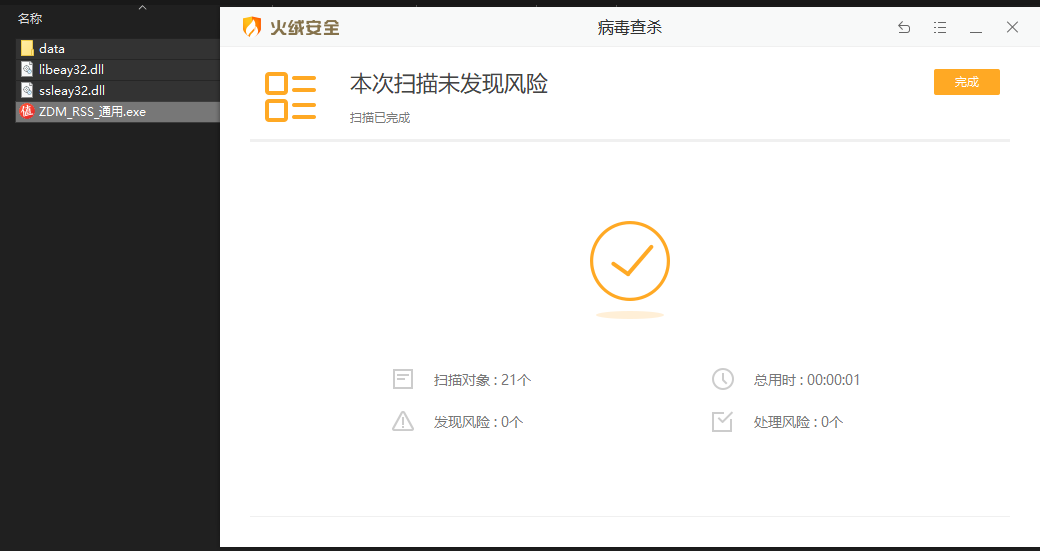Click the Huorong shield logo icon
The width and height of the screenshot is (1040, 551).
point(252,28)
